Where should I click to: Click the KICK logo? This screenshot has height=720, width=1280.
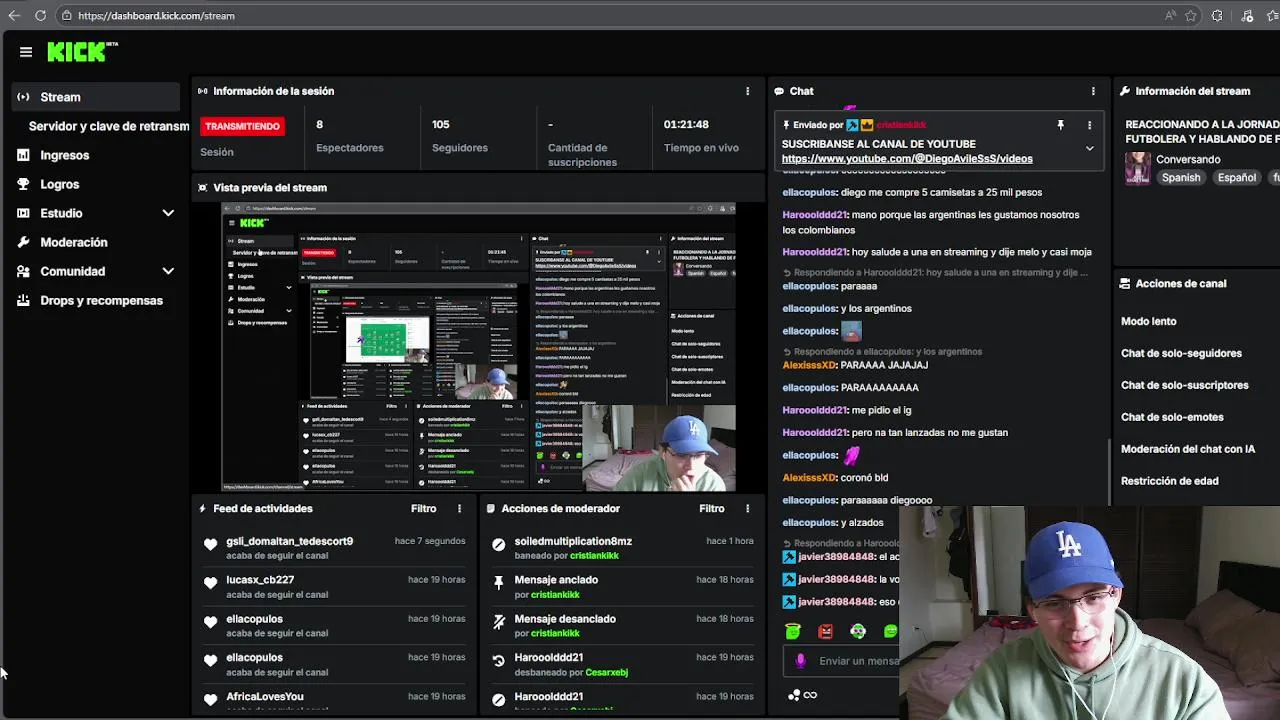click(82, 52)
